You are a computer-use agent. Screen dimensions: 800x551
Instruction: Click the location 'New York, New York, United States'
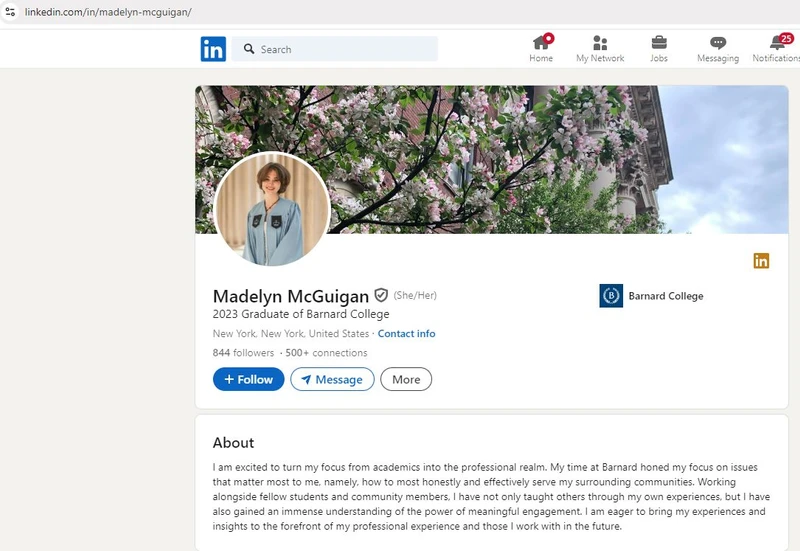pyautogui.click(x=291, y=334)
